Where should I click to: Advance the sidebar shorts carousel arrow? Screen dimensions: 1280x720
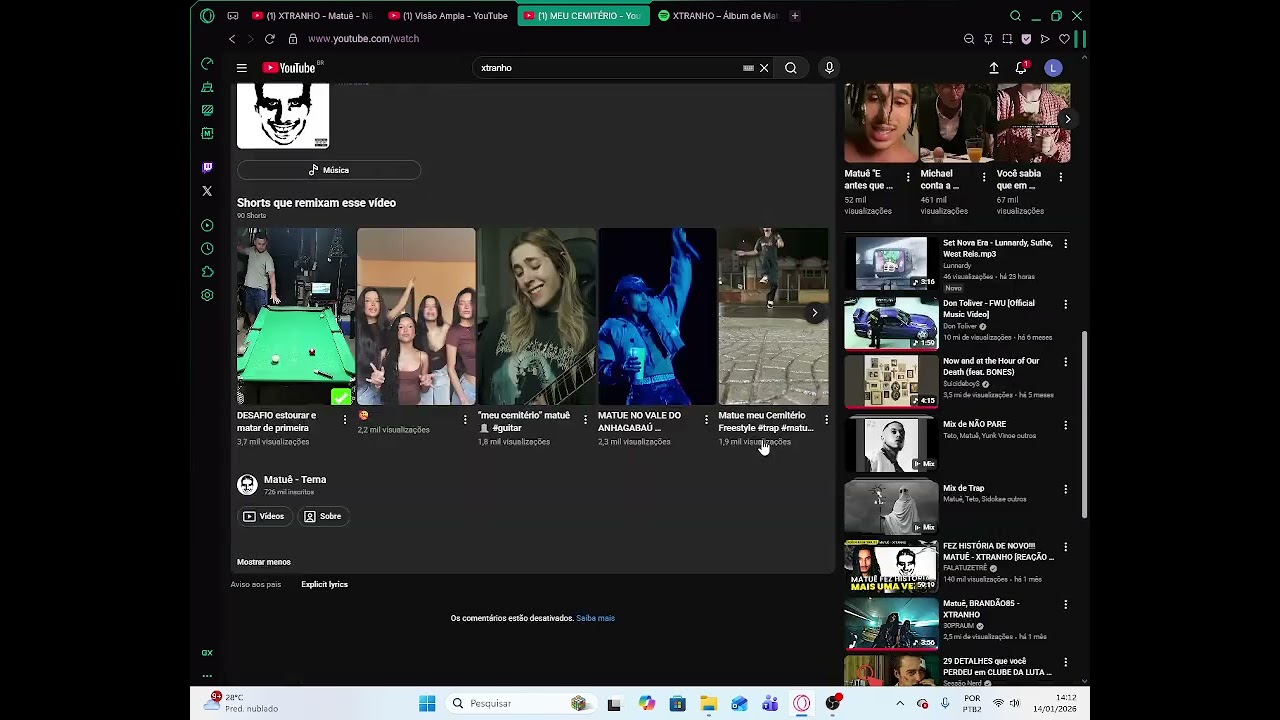(1067, 119)
